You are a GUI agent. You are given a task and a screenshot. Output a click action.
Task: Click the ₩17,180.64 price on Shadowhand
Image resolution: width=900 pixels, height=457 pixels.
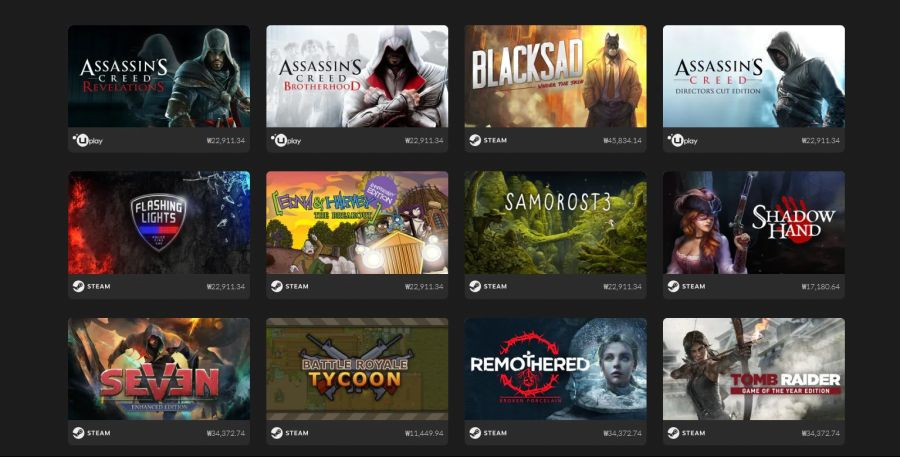coord(821,286)
